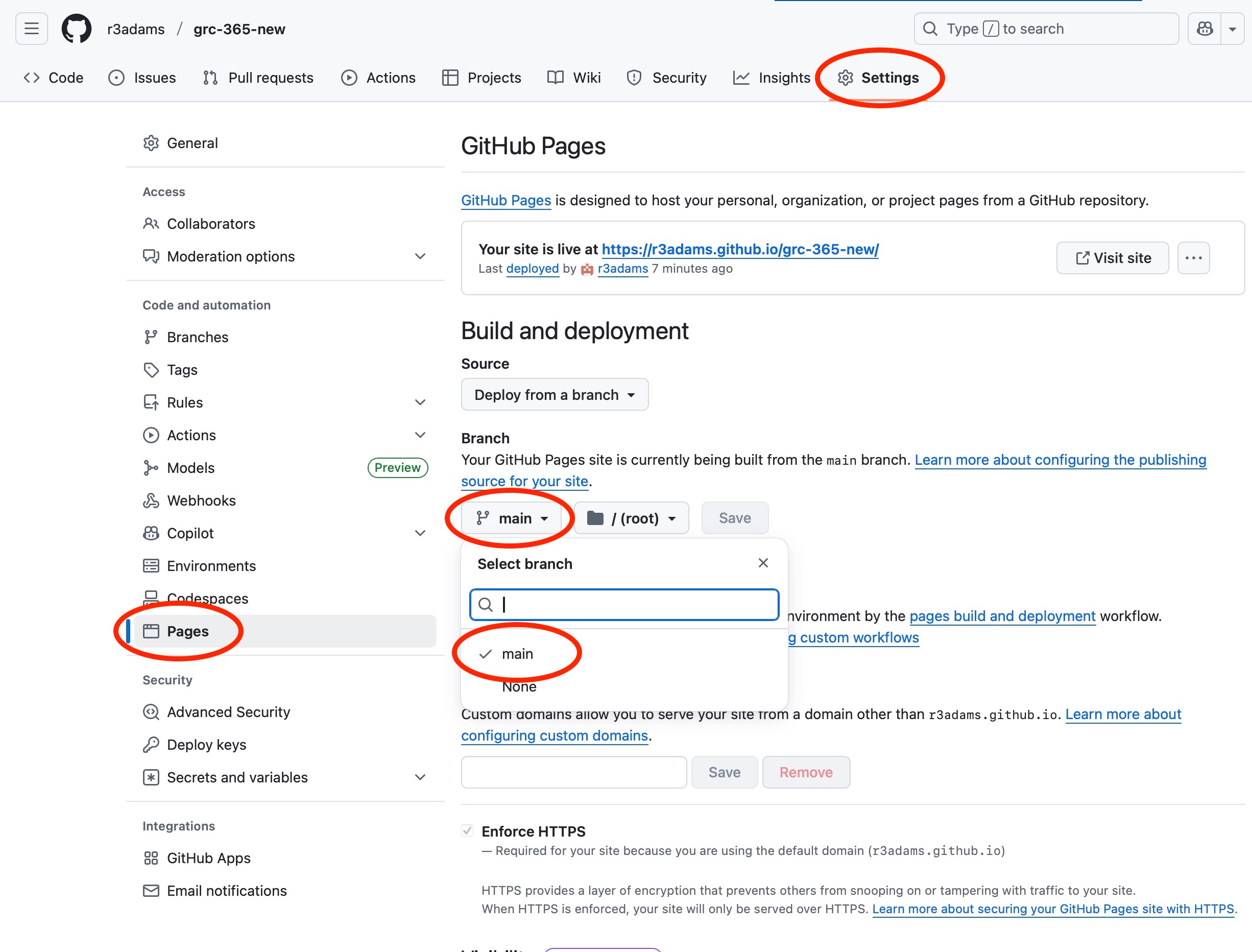Open Advanced Security settings
1252x952 pixels.
click(x=285, y=712)
